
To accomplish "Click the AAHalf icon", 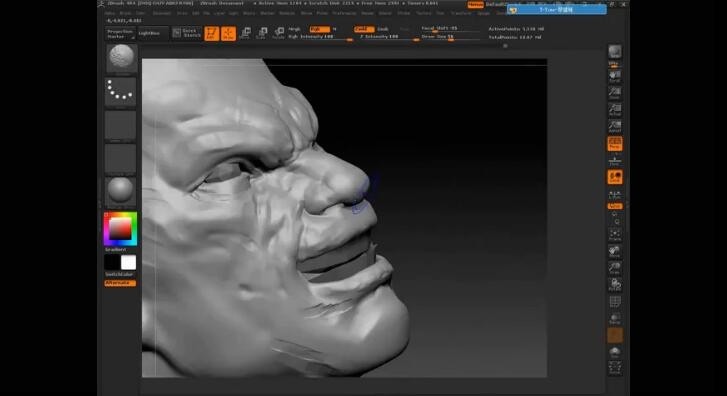I will 615,127.
